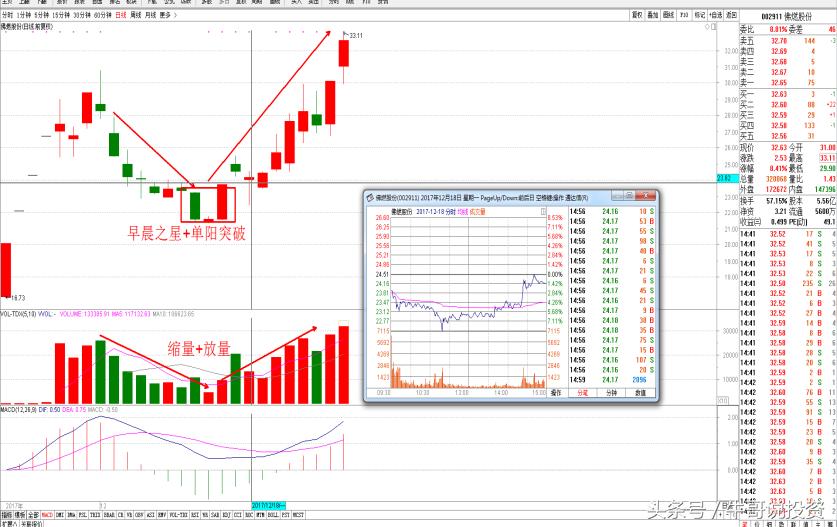Click the 换手 value 57.15%
837x527 pixels.
(777, 201)
